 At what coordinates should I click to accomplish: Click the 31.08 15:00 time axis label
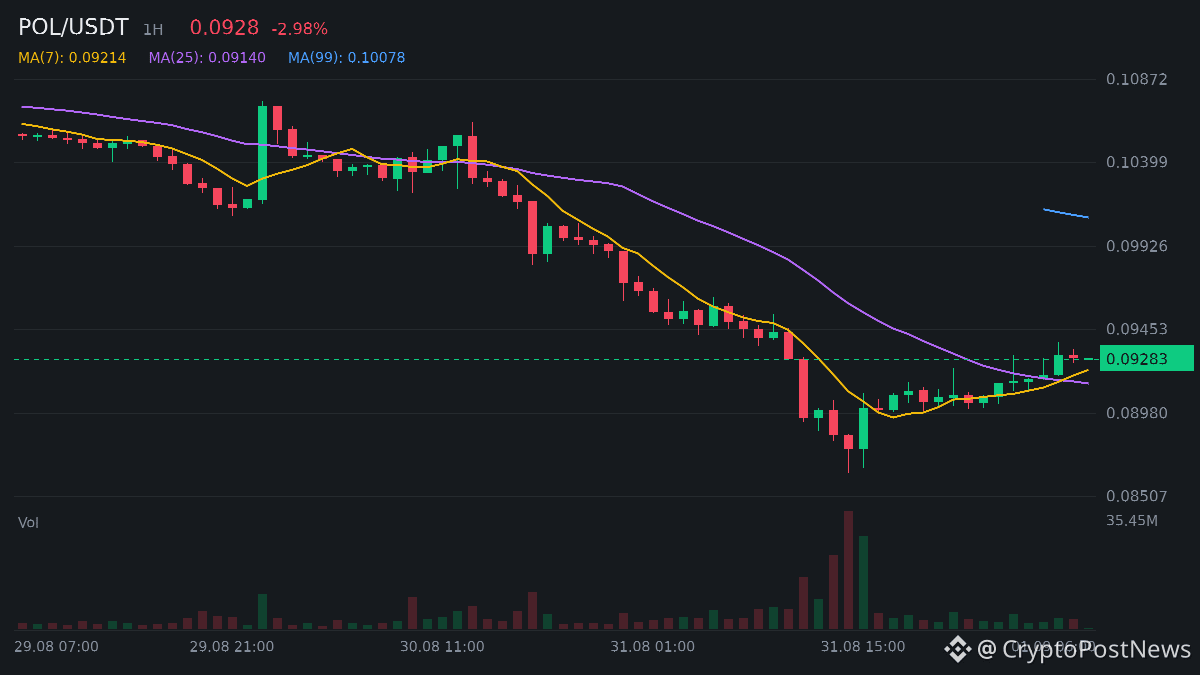tap(863, 647)
